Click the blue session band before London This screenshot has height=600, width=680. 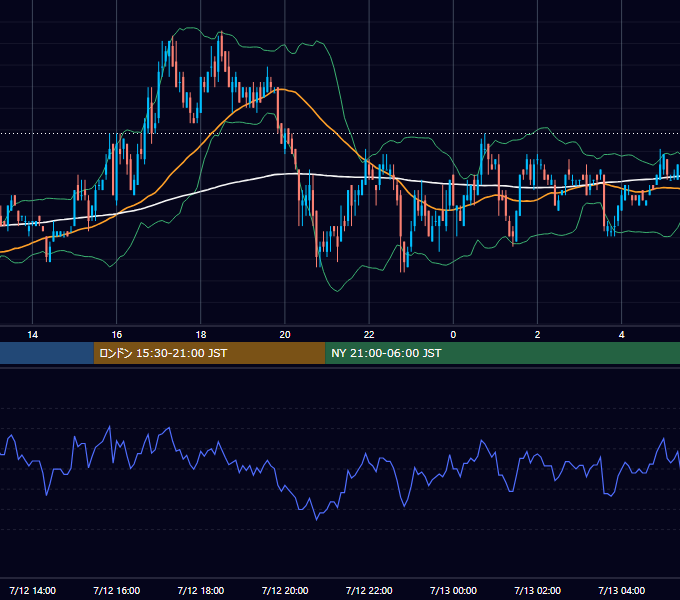click(47, 353)
